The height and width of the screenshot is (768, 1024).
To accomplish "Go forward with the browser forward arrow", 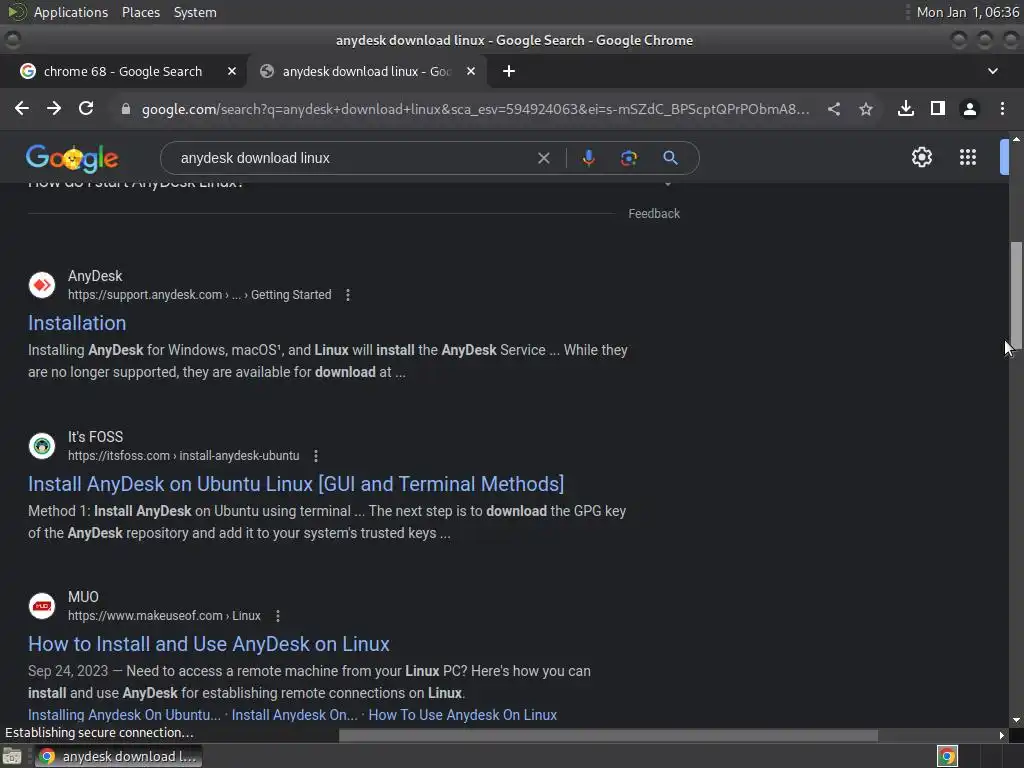I will (54, 108).
